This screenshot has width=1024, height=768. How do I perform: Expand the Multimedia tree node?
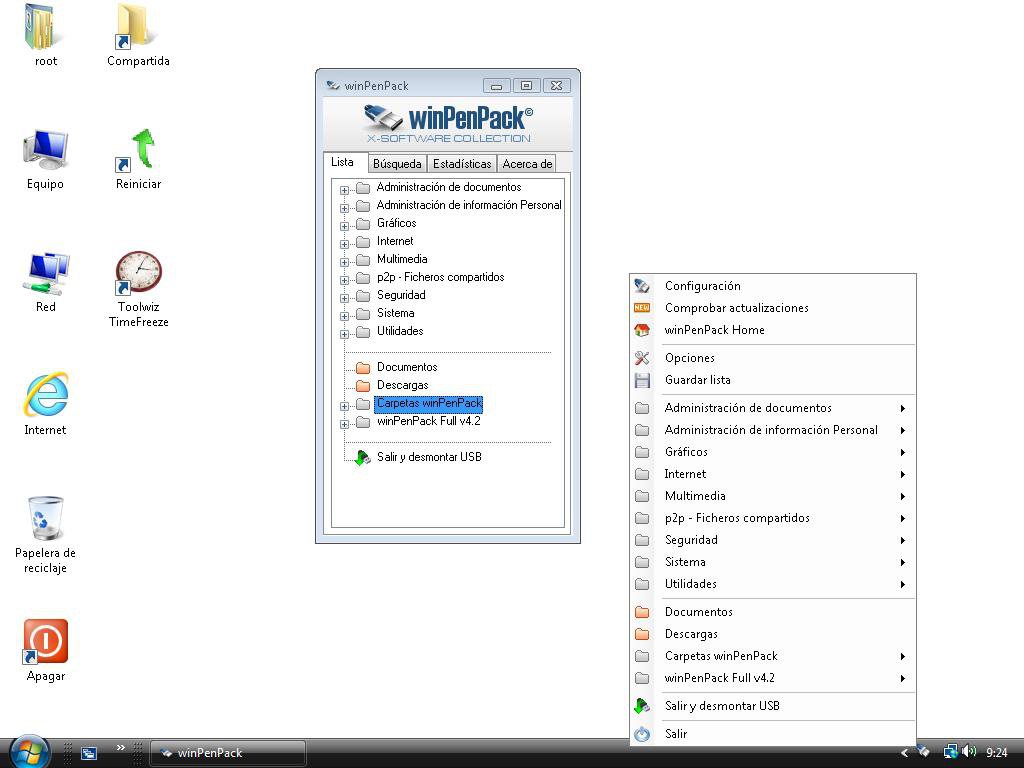(x=344, y=262)
